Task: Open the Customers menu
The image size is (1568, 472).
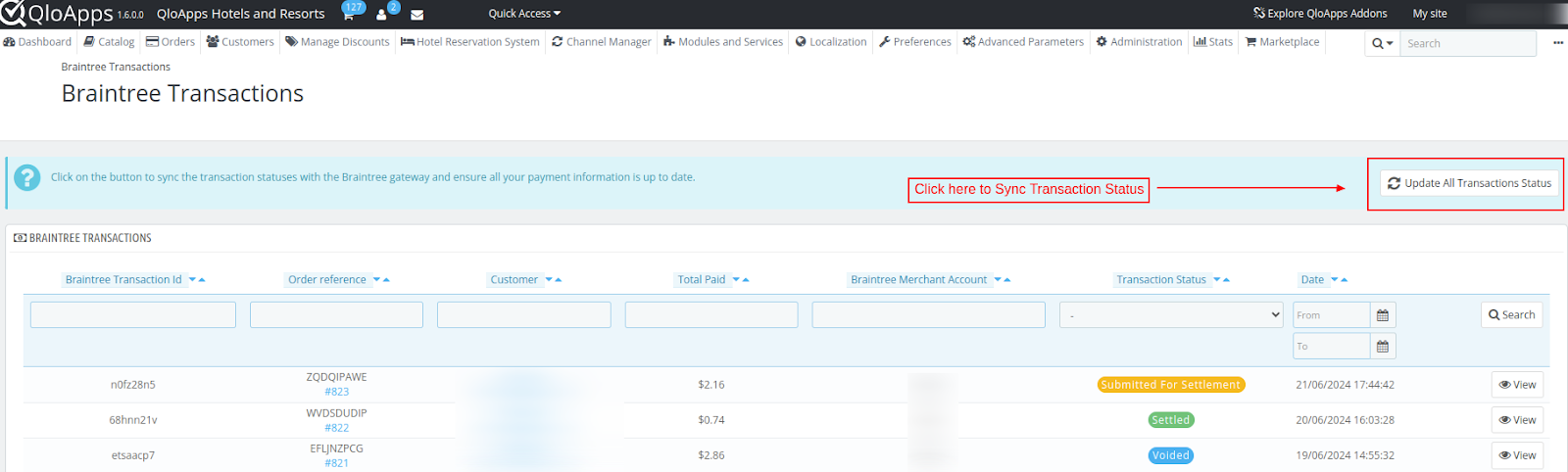Action: [240, 42]
